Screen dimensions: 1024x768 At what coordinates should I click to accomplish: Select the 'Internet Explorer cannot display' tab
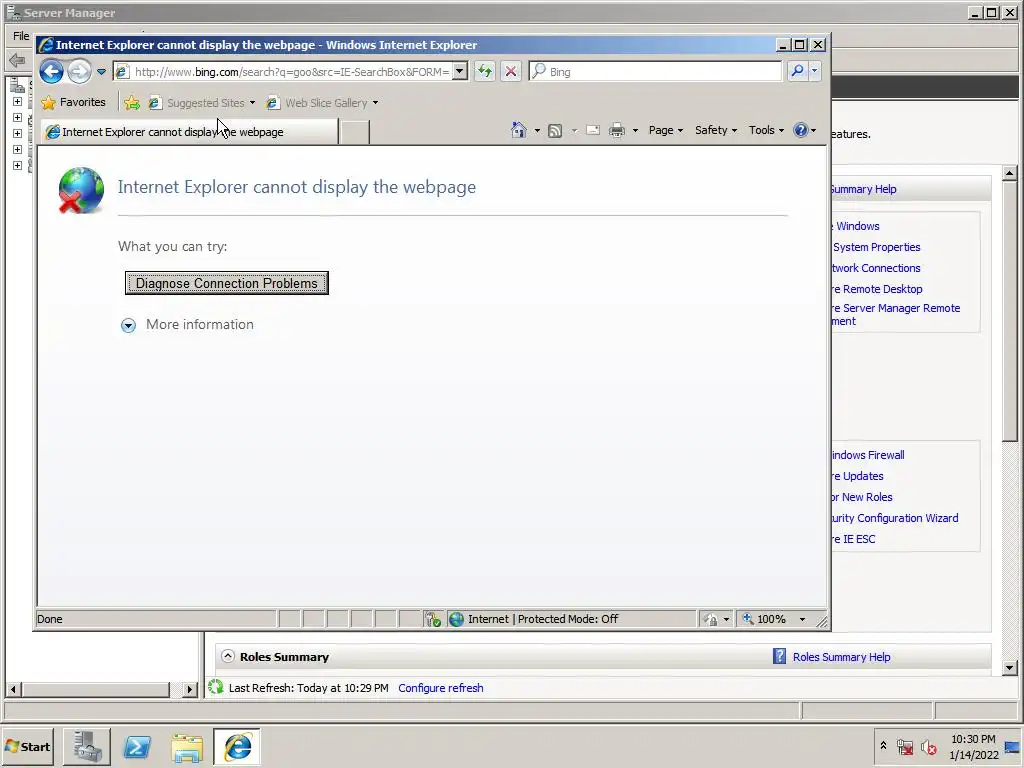coord(189,132)
